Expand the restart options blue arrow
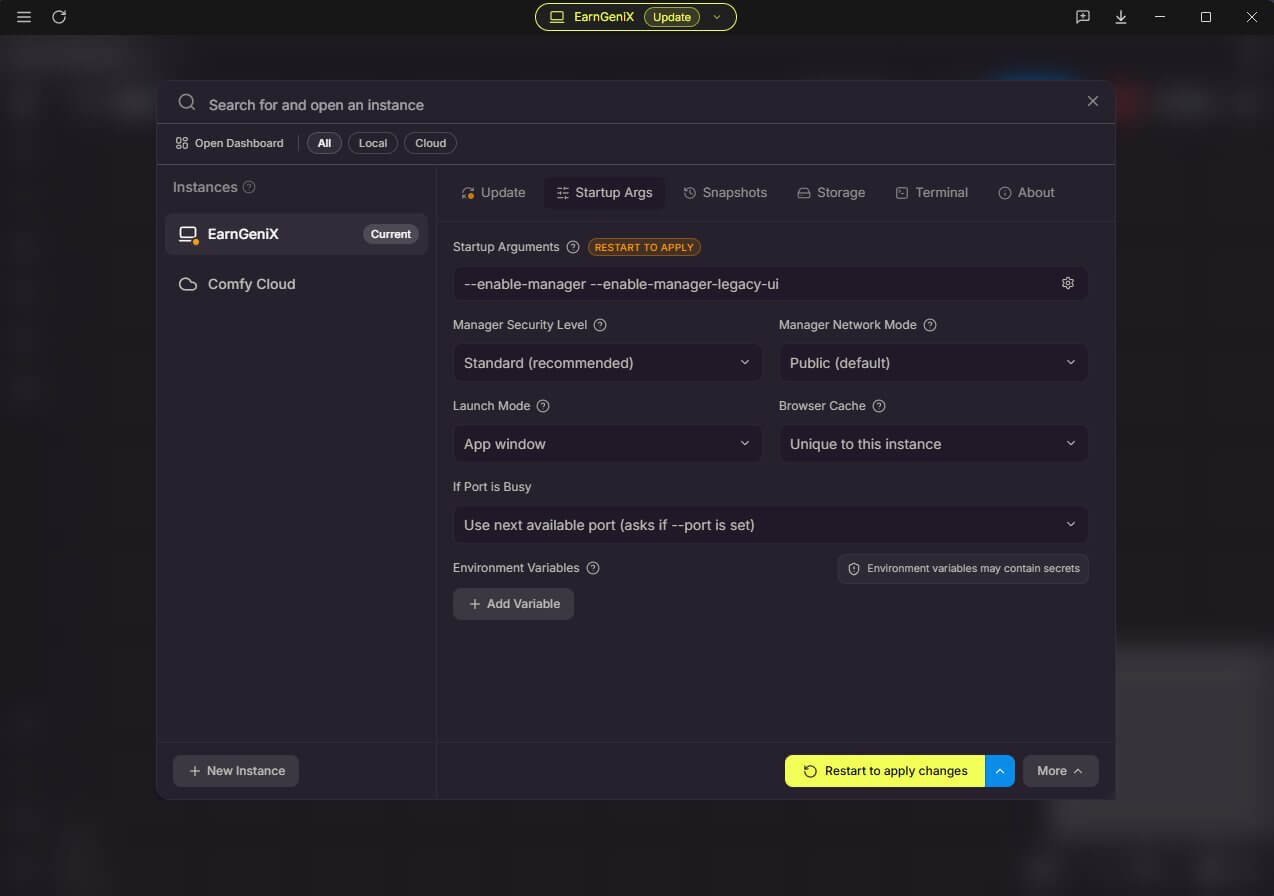This screenshot has height=896, width=1274. 1000,771
